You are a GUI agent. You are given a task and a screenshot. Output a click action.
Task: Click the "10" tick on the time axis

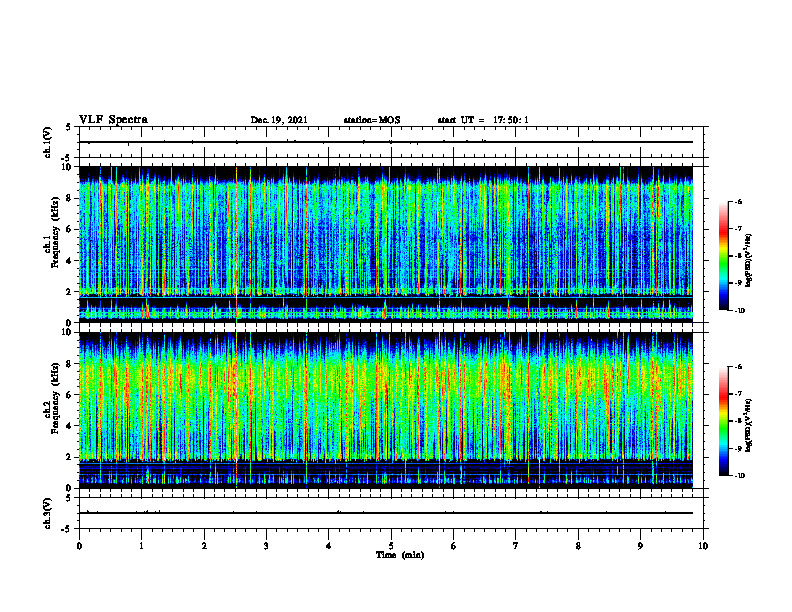click(703, 546)
